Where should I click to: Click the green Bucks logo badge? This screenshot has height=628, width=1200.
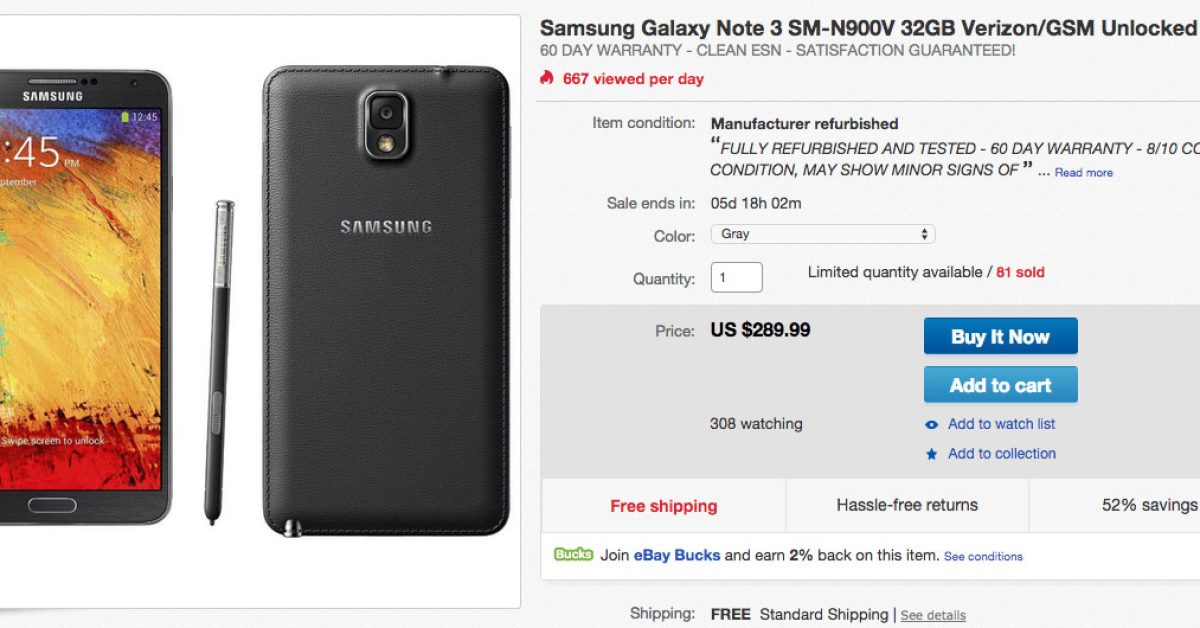coord(573,555)
